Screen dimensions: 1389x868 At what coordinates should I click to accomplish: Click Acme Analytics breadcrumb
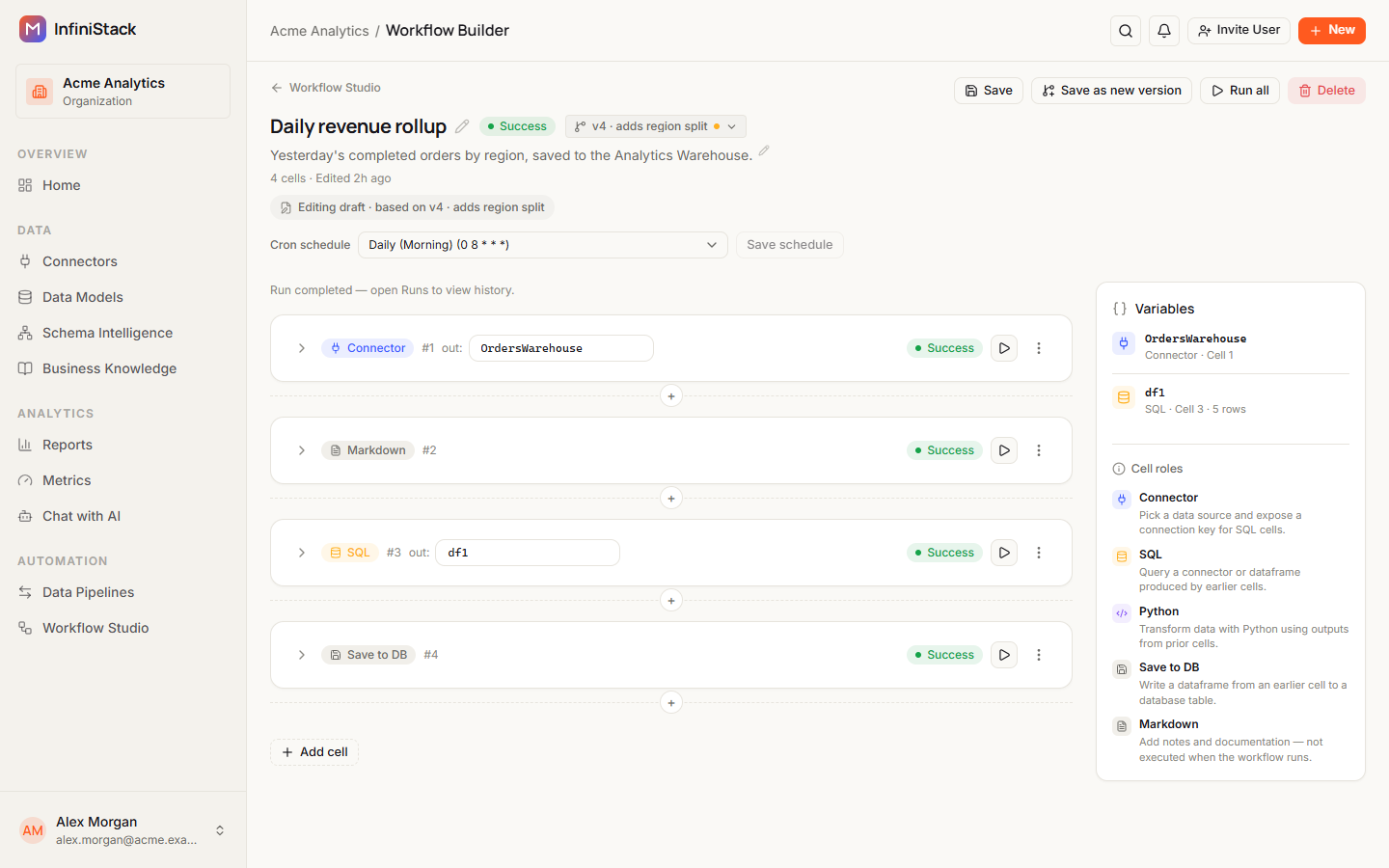click(x=319, y=31)
